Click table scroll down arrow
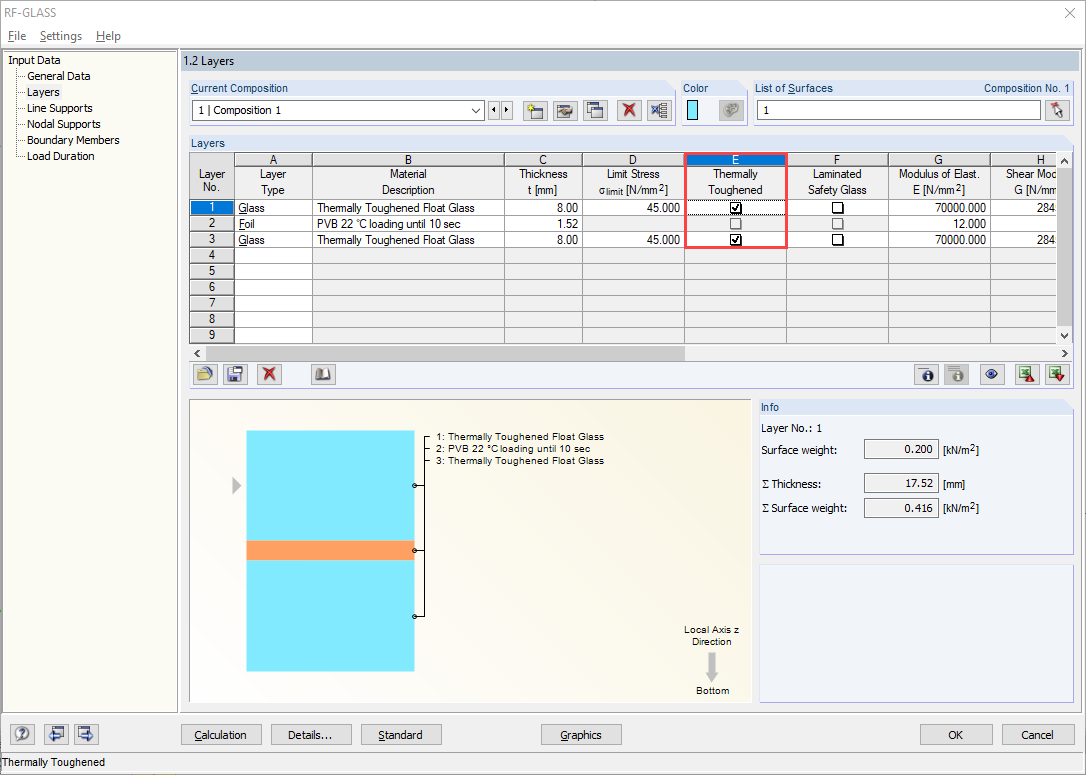The height and width of the screenshot is (775, 1086). [1065, 336]
